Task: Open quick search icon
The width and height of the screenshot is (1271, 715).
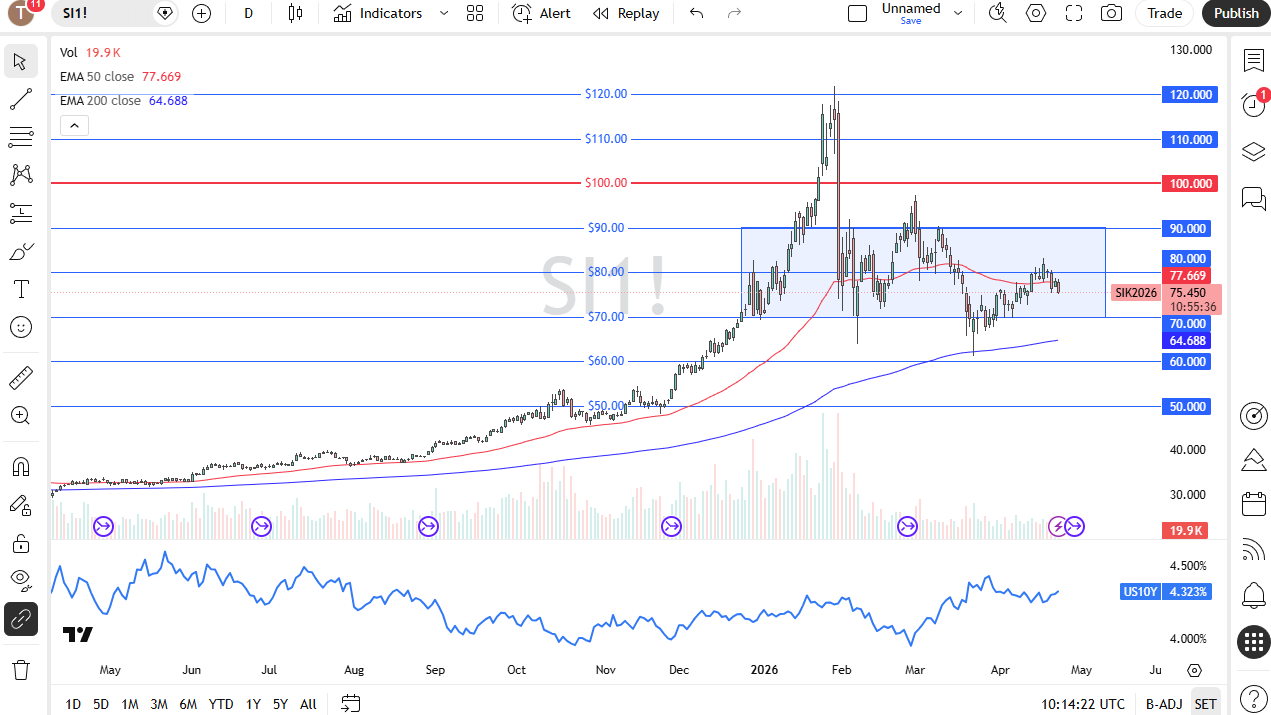Action: (998, 13)
